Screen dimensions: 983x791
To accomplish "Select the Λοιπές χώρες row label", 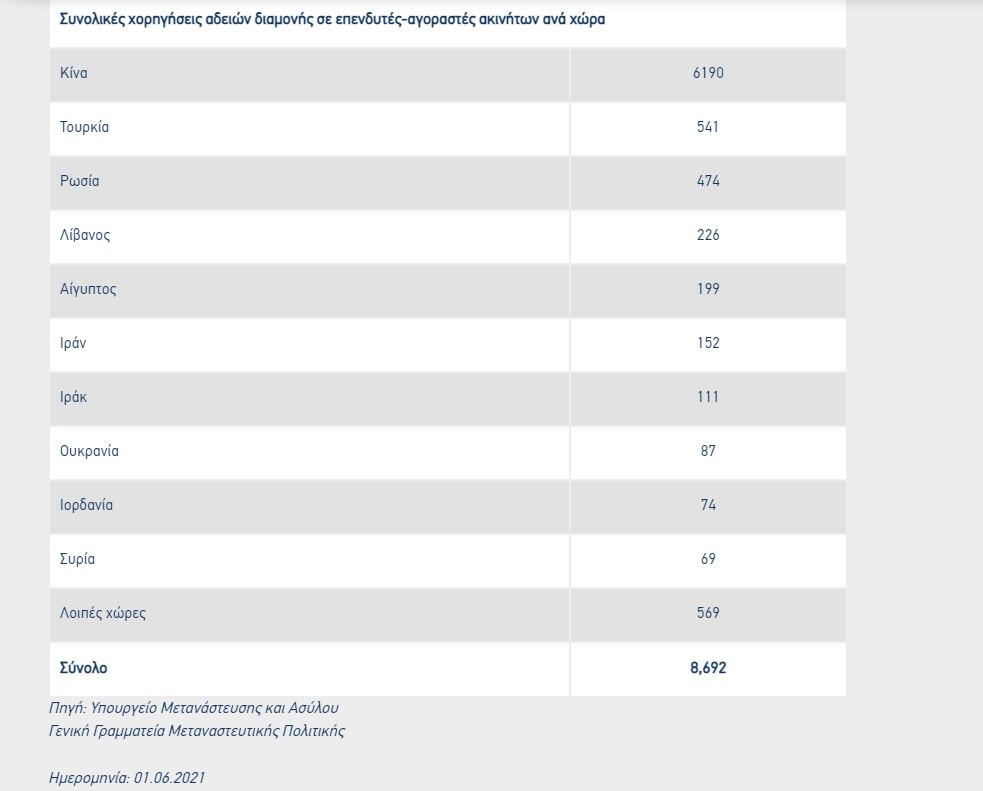I will 103,613.
